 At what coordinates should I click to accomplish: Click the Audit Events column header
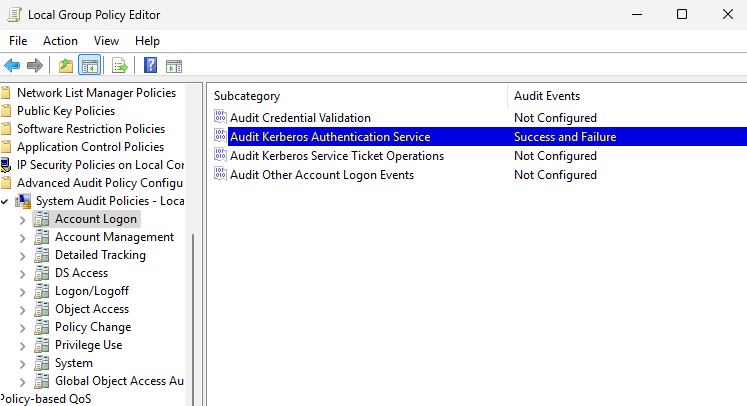point(546,96)
